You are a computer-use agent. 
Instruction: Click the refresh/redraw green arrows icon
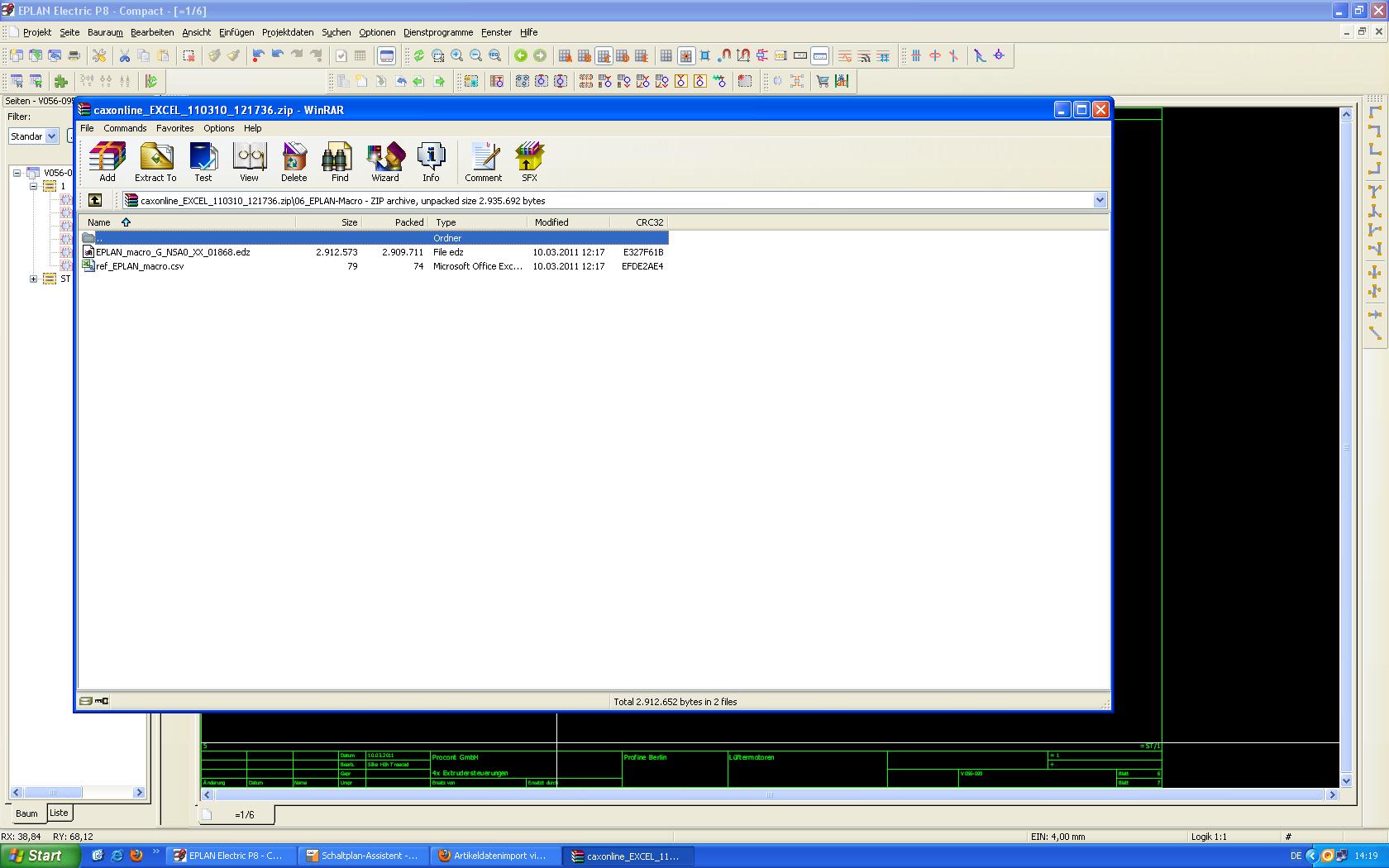pyautogui.click(x=418, y=55)
